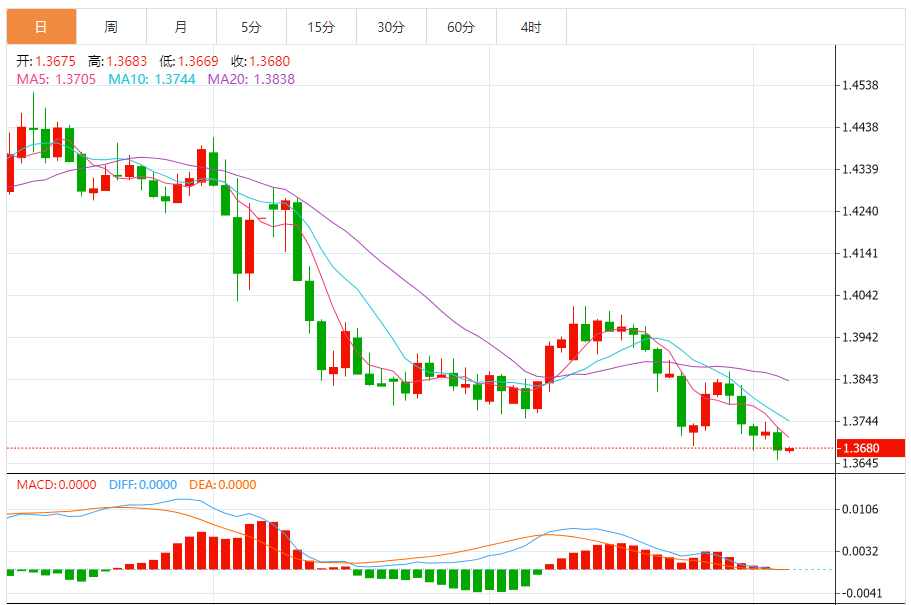Click the 1.4240 price axis label
Image resolution: width=911 pixels, height=605 pixels.
860,211
